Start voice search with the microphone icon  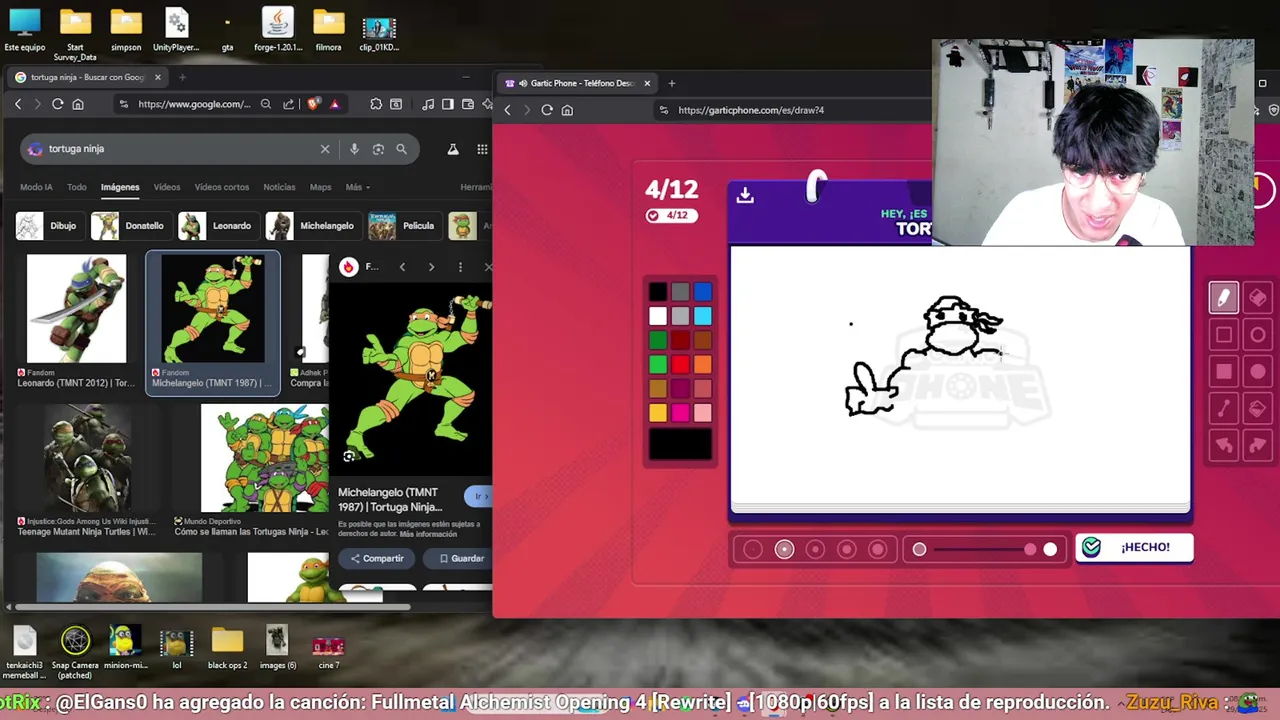coord(354,149)
